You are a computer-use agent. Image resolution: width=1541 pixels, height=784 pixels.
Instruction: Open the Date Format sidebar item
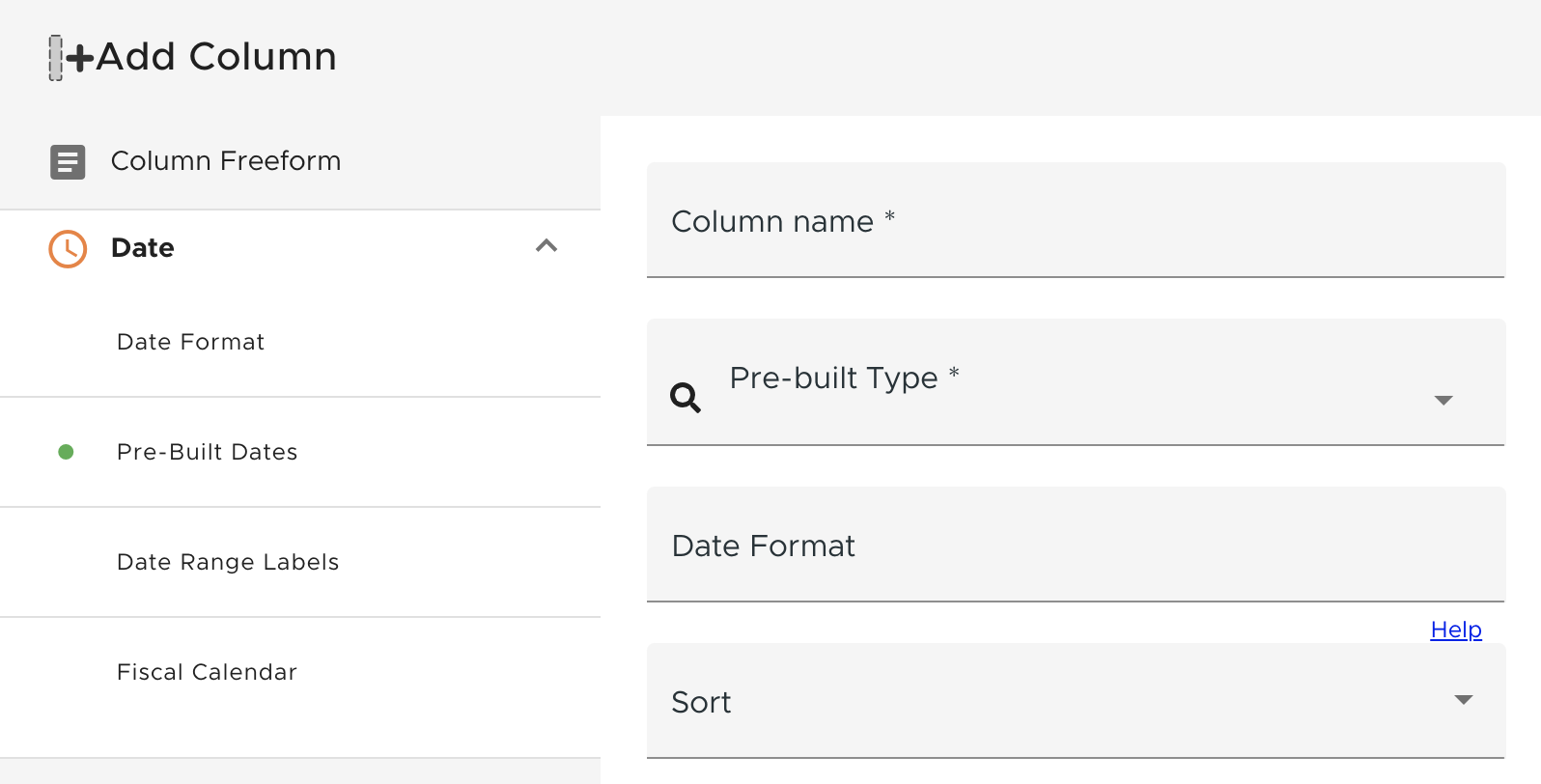click(x=190, y=342)
